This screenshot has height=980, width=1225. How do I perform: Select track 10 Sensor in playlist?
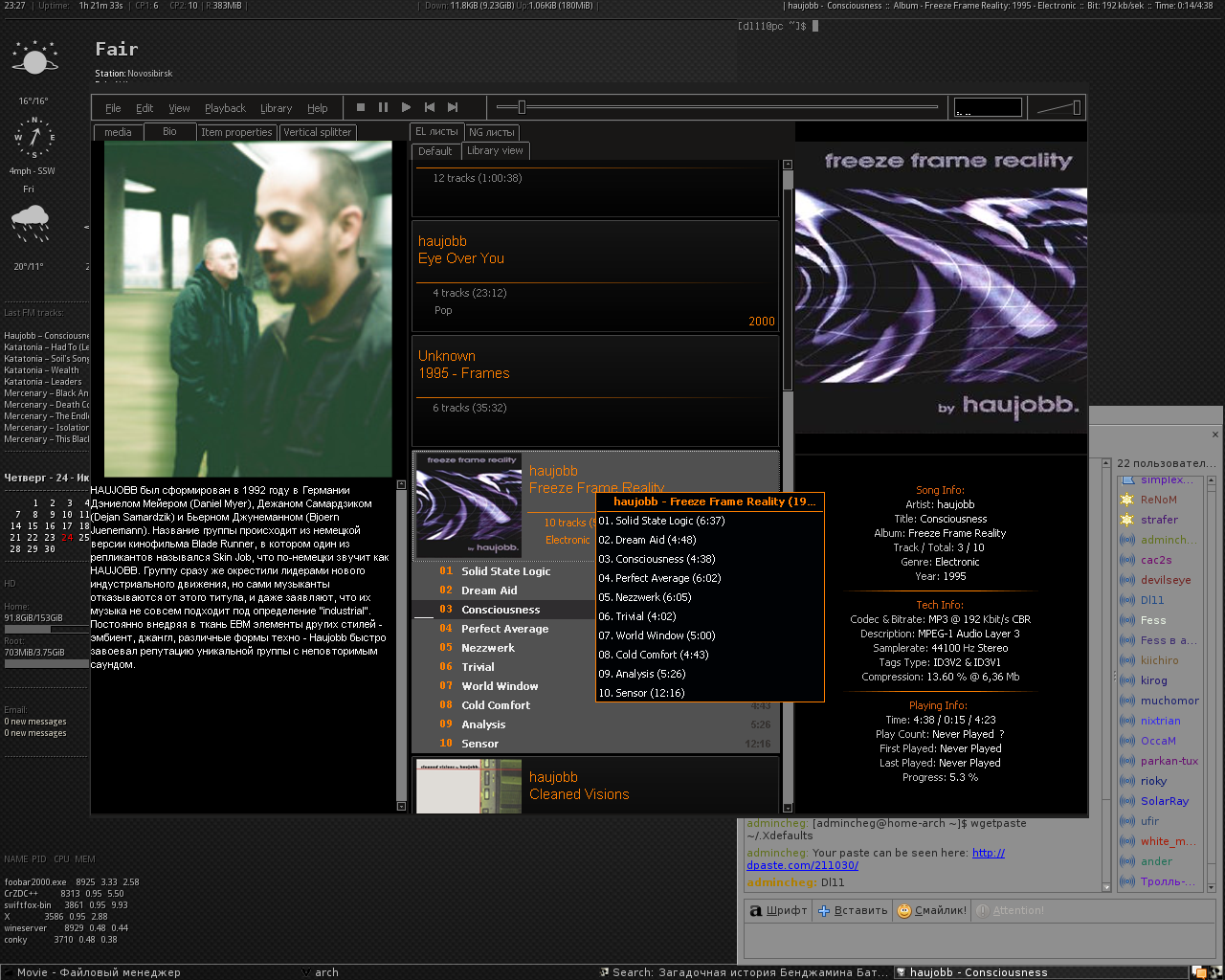click(x=593, y=744)
